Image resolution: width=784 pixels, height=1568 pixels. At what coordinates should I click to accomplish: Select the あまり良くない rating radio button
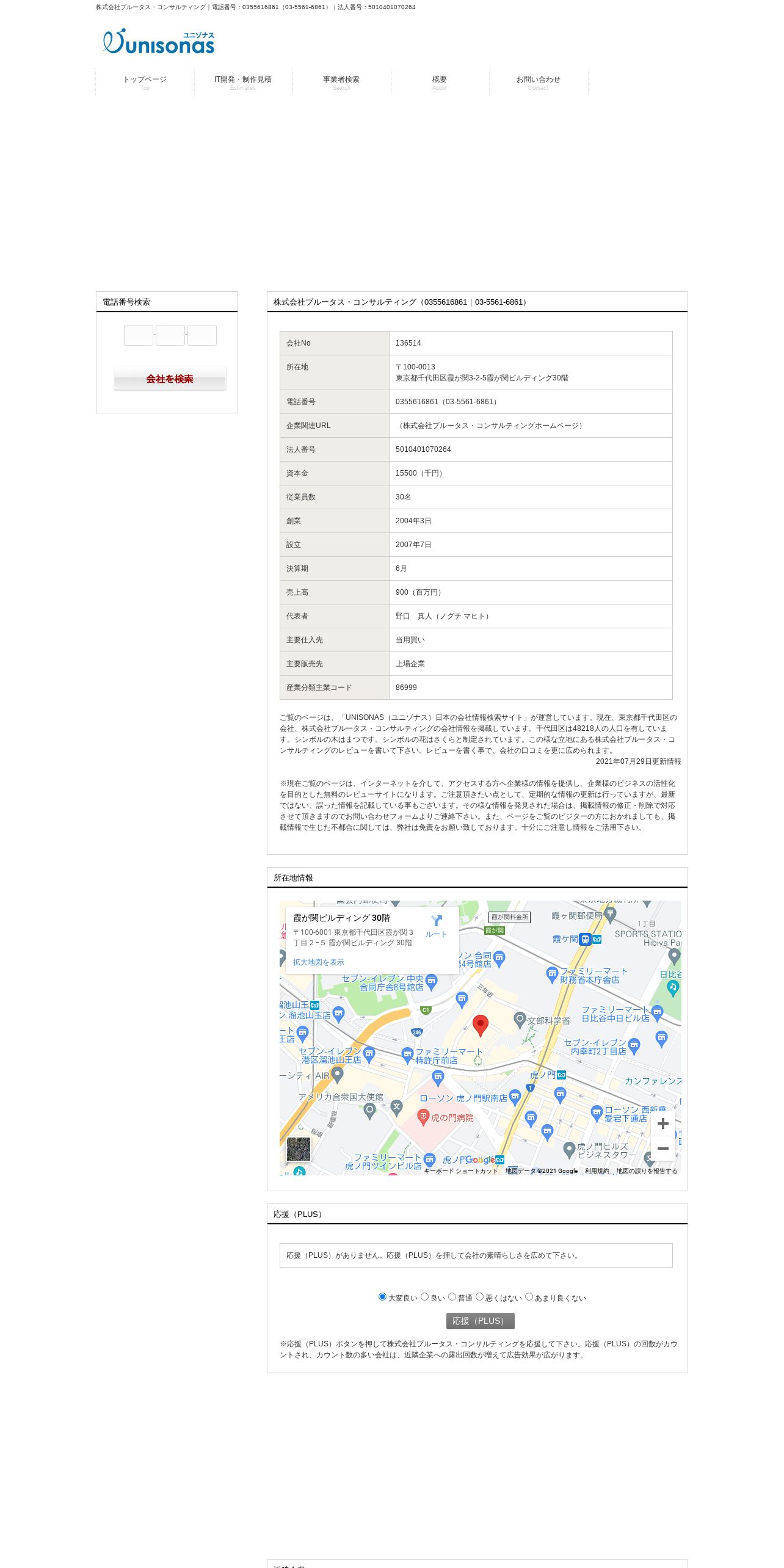click(x=529, y=1296)
